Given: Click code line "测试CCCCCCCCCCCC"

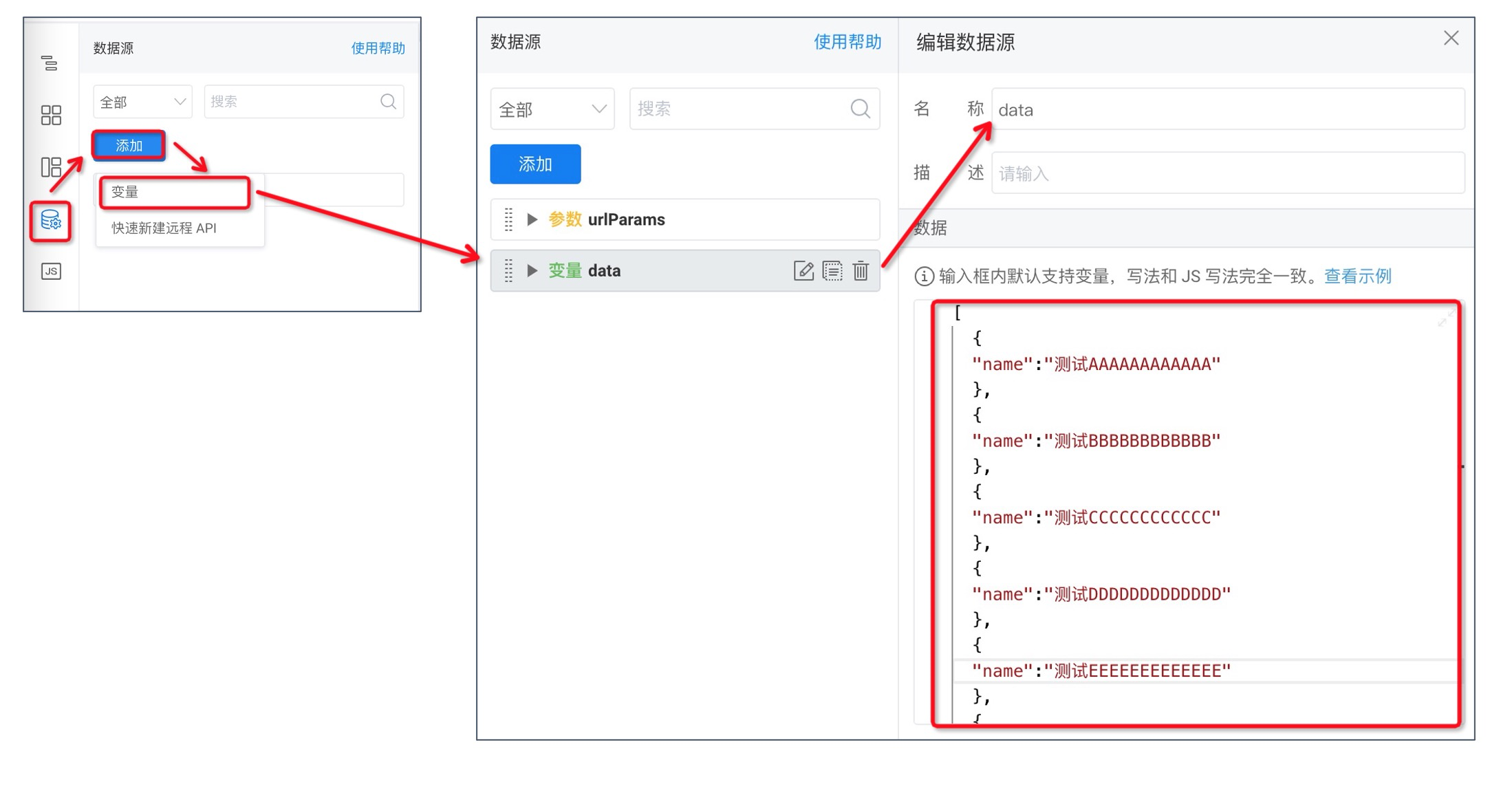Looking at the screenshot, I should pyautogui.click(x=1096, y=518).
